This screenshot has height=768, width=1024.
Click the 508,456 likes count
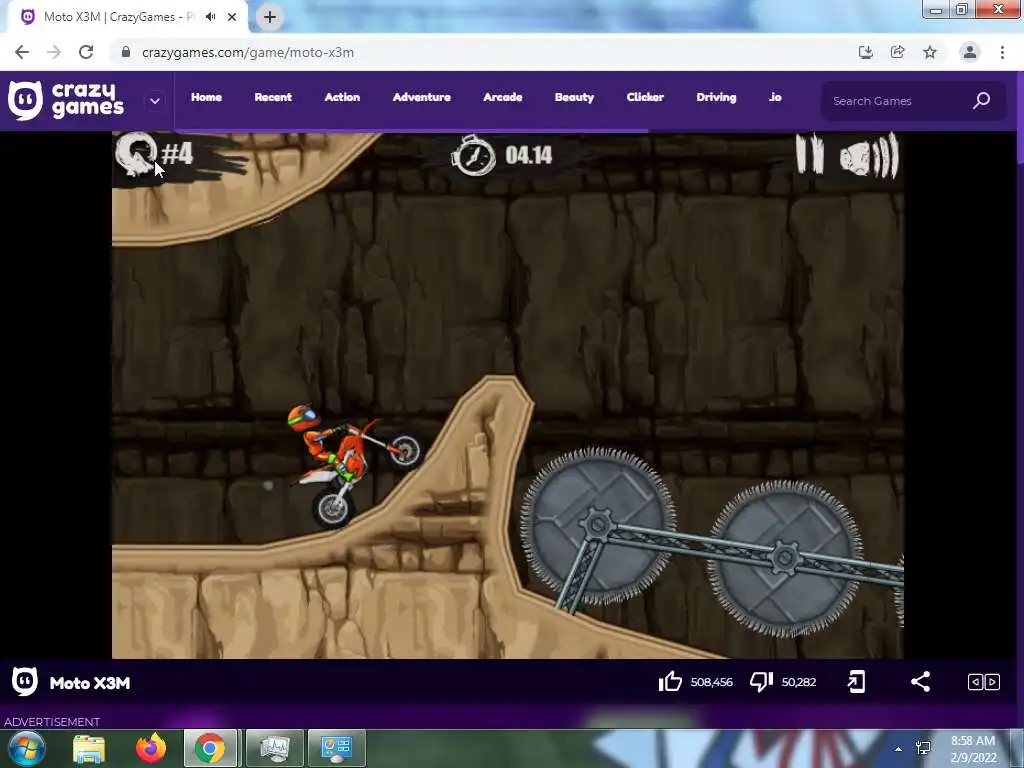[x=711, y=682]
